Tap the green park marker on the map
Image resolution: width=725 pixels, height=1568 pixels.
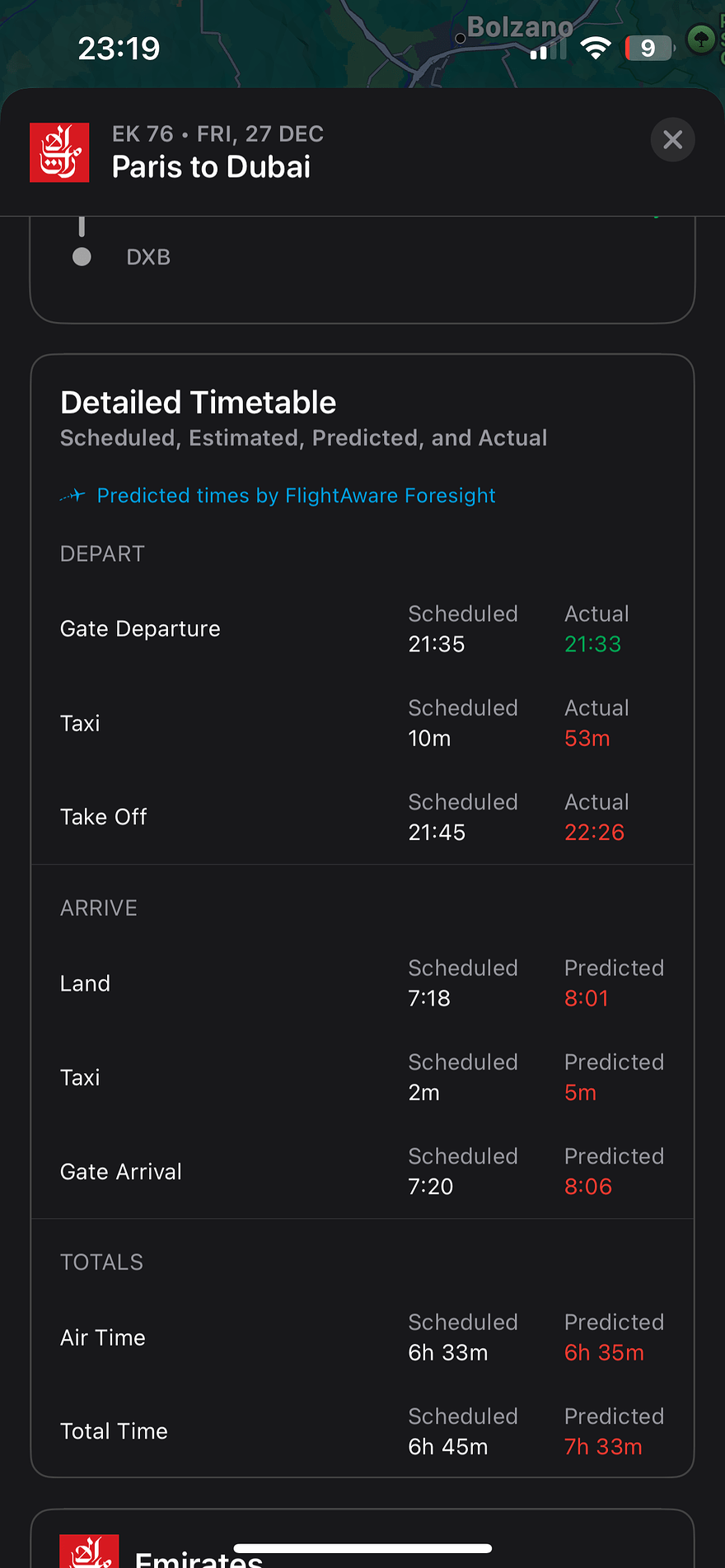[x=701, y=39]
